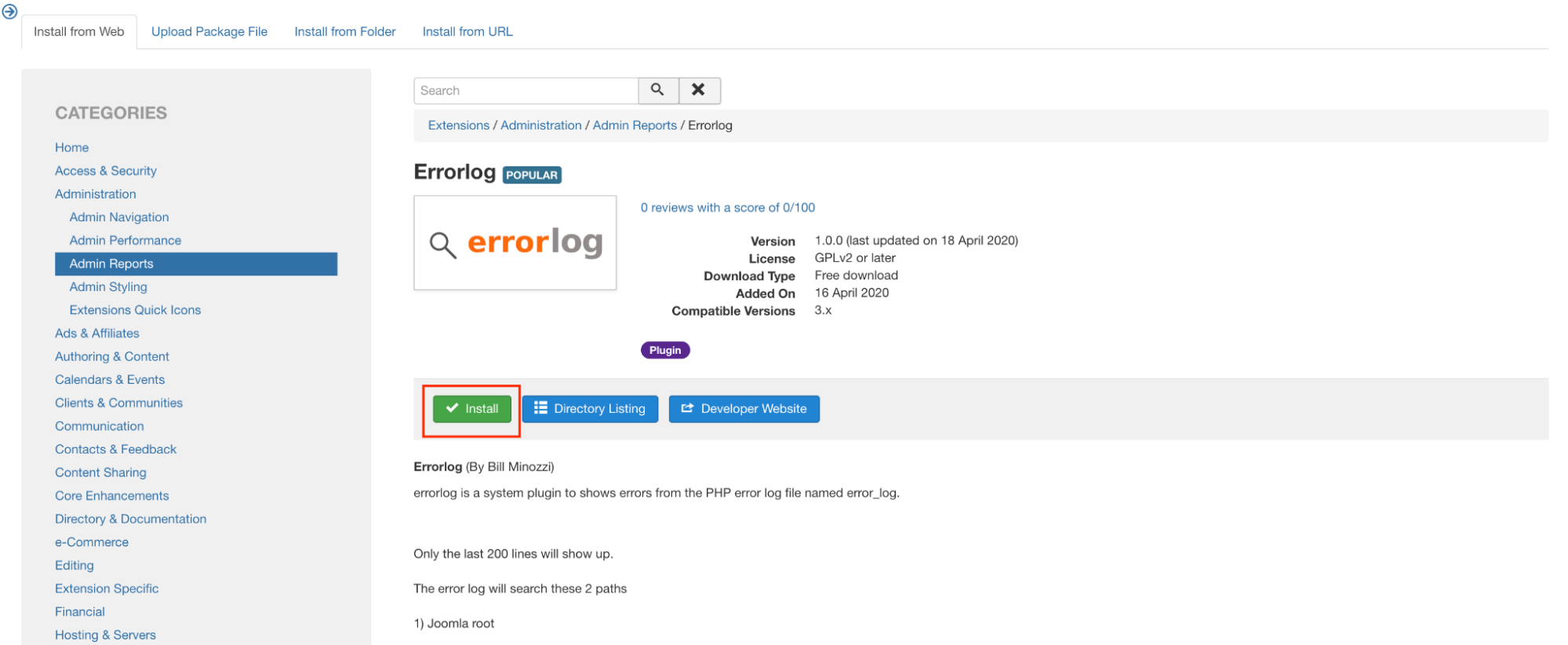Click the magnifier search button
The height and width of the screenshot is (645, 1568).
click(x=658, y=90)
